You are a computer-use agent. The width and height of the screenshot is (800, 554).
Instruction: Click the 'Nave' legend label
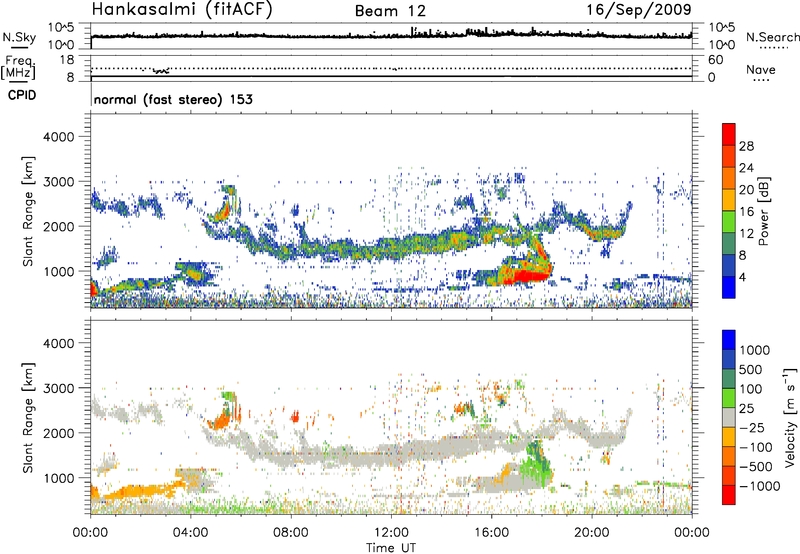coord(761,70)
